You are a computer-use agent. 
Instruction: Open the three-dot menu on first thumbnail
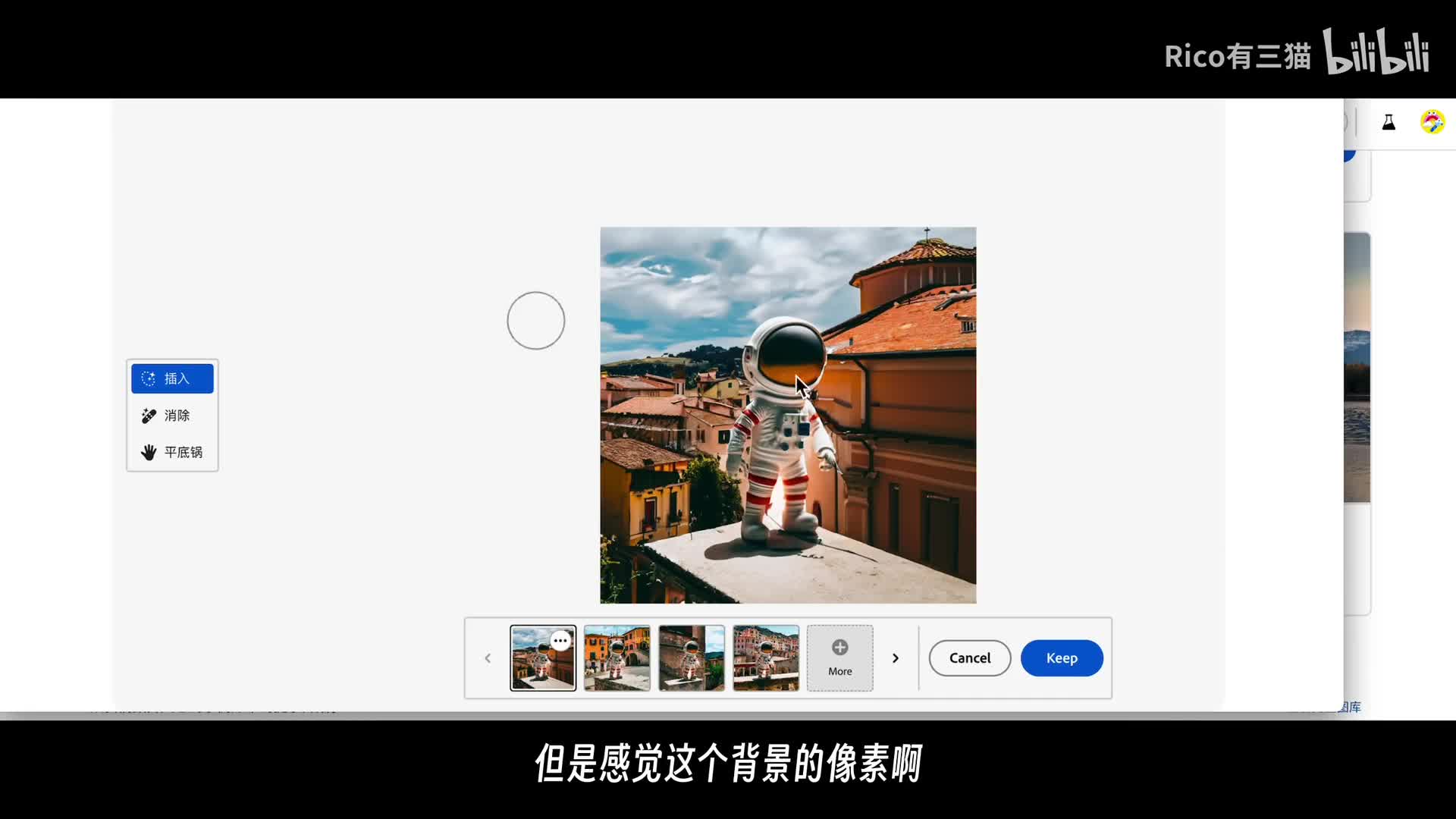(560, 641)
